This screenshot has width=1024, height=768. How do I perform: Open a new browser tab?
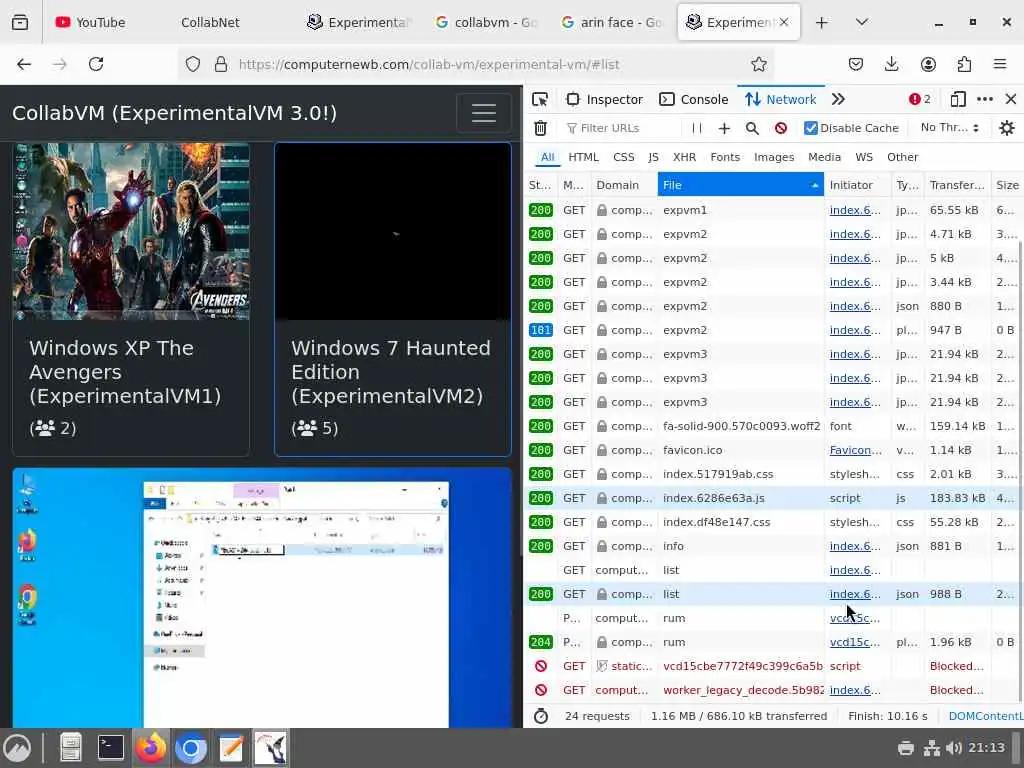pyautogui.click(x=822, y=22)
